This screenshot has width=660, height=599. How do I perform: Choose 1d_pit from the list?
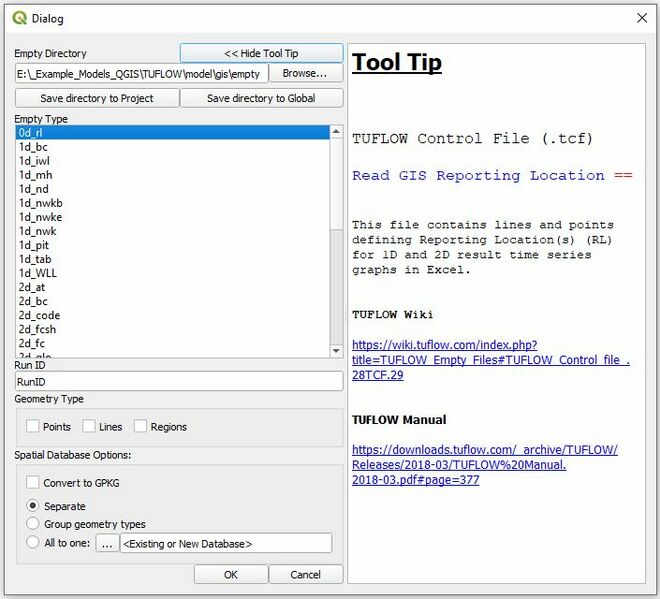36,245
